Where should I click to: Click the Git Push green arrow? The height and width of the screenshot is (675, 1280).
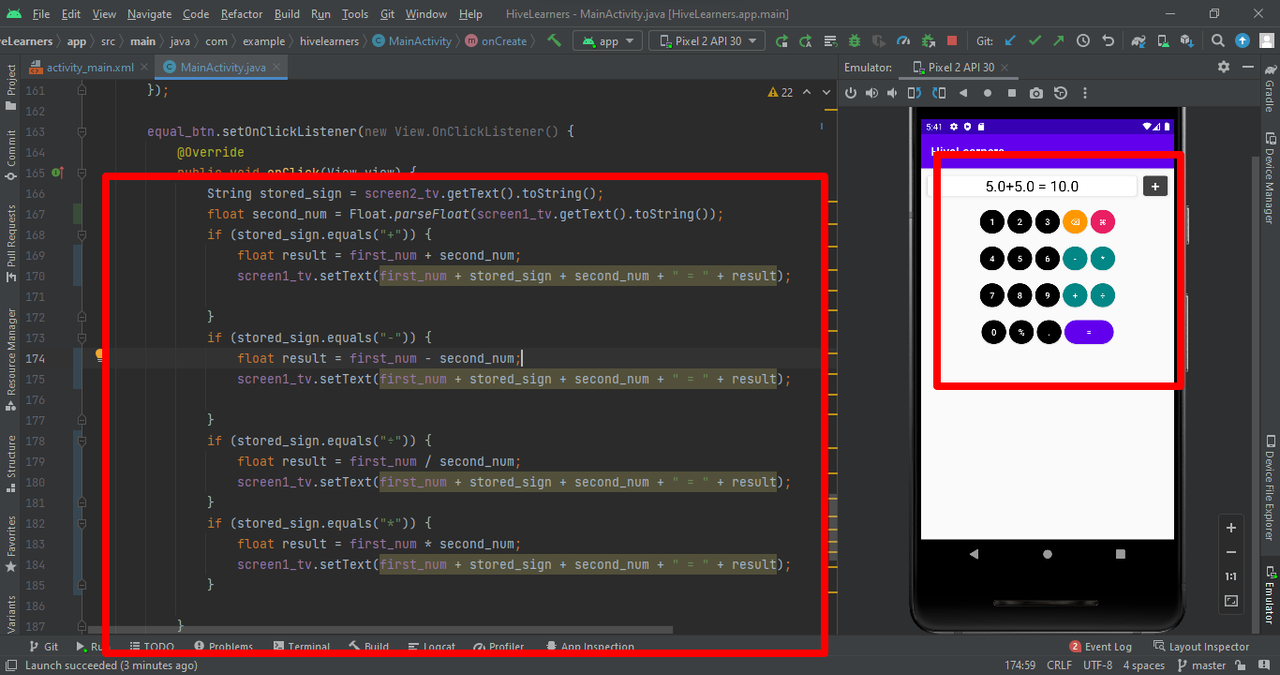[x=1058, y=41]
